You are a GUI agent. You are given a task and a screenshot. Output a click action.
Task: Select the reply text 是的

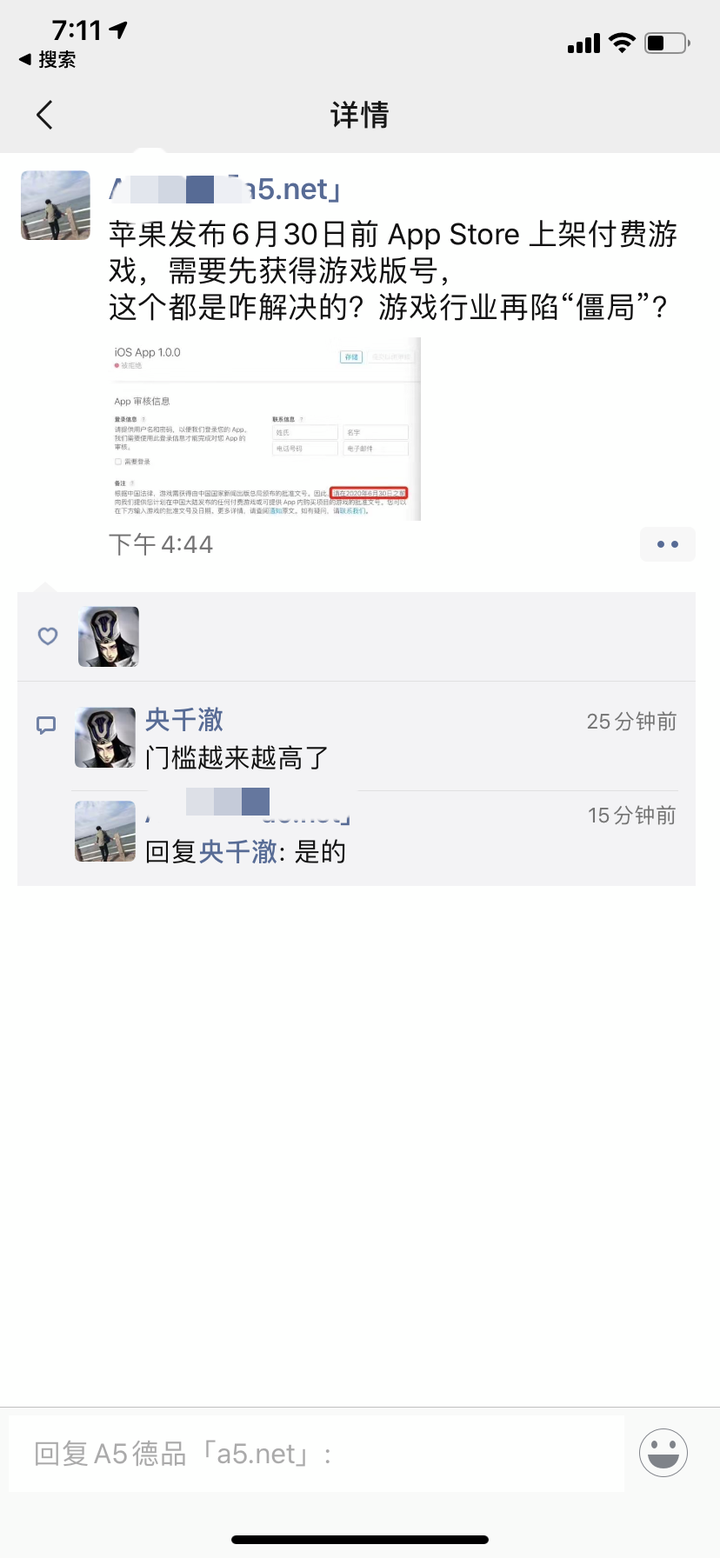[320, 852]
